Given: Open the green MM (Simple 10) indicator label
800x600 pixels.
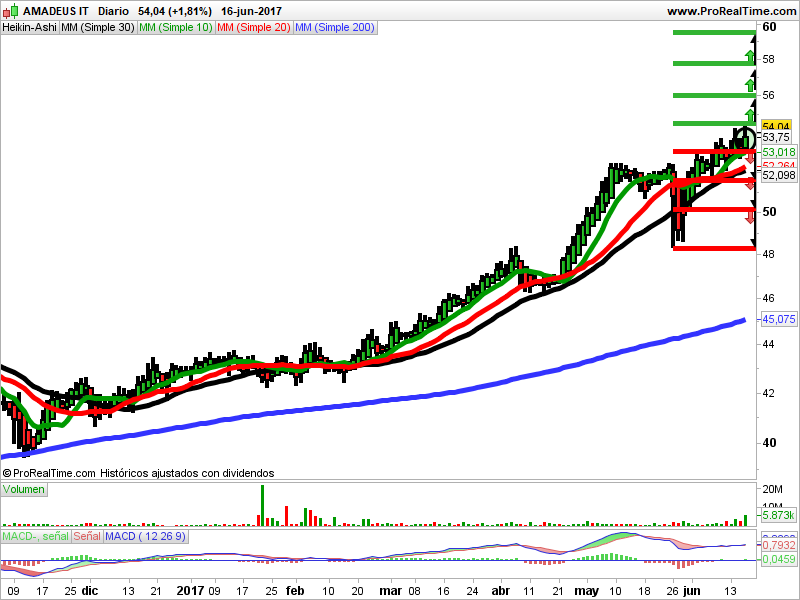Looking at the screenshot, I should (176, 28).
